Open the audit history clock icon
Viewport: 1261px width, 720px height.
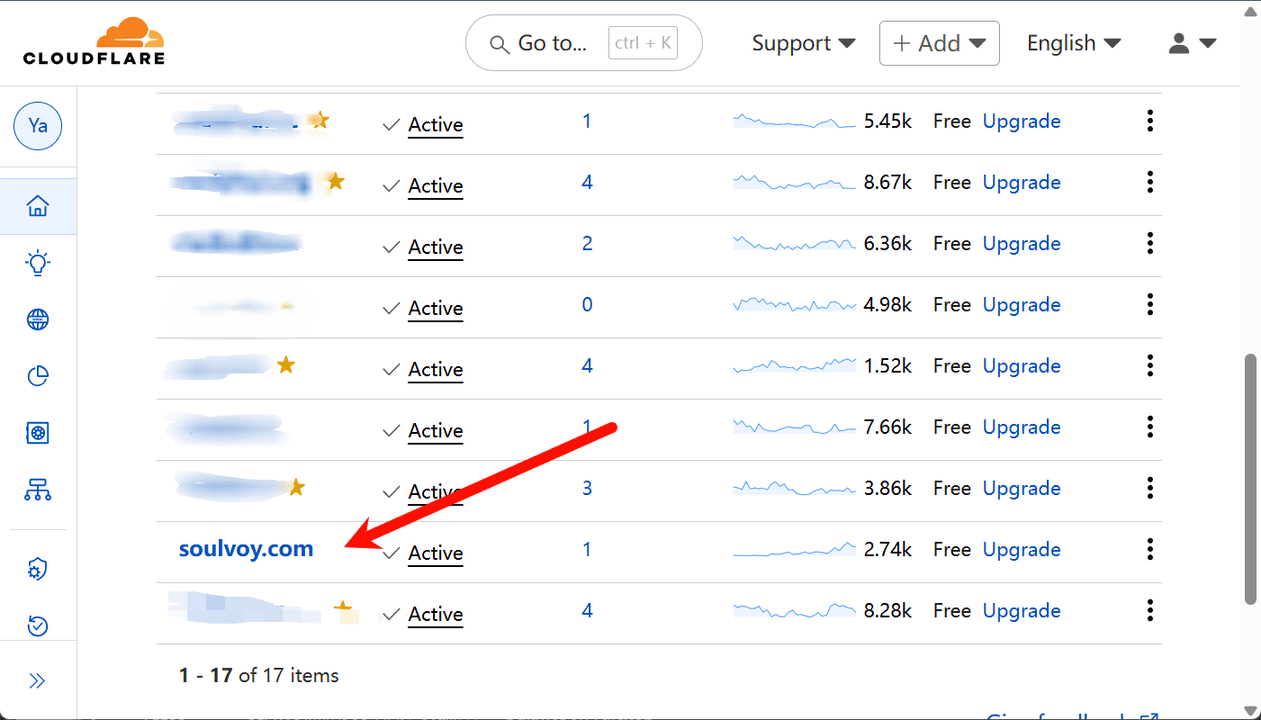[37, 625]
